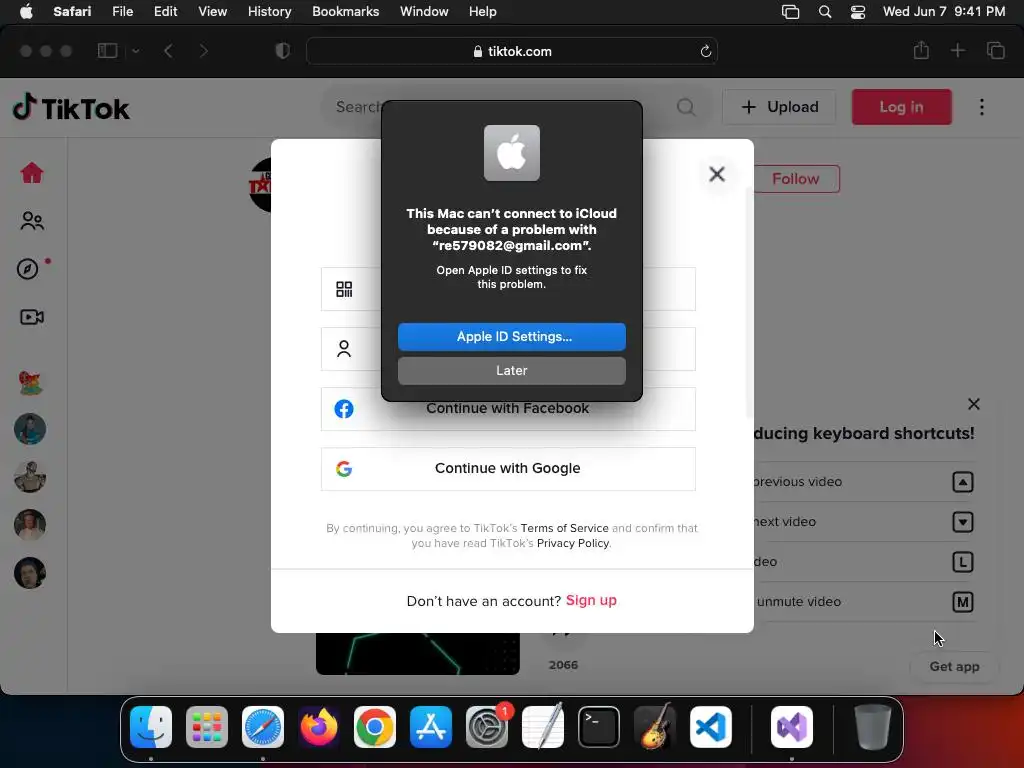Open the three-dot more options menu
Image resolution: width=1024 pixels, height=768 pixels.
(x=982, y=107)
